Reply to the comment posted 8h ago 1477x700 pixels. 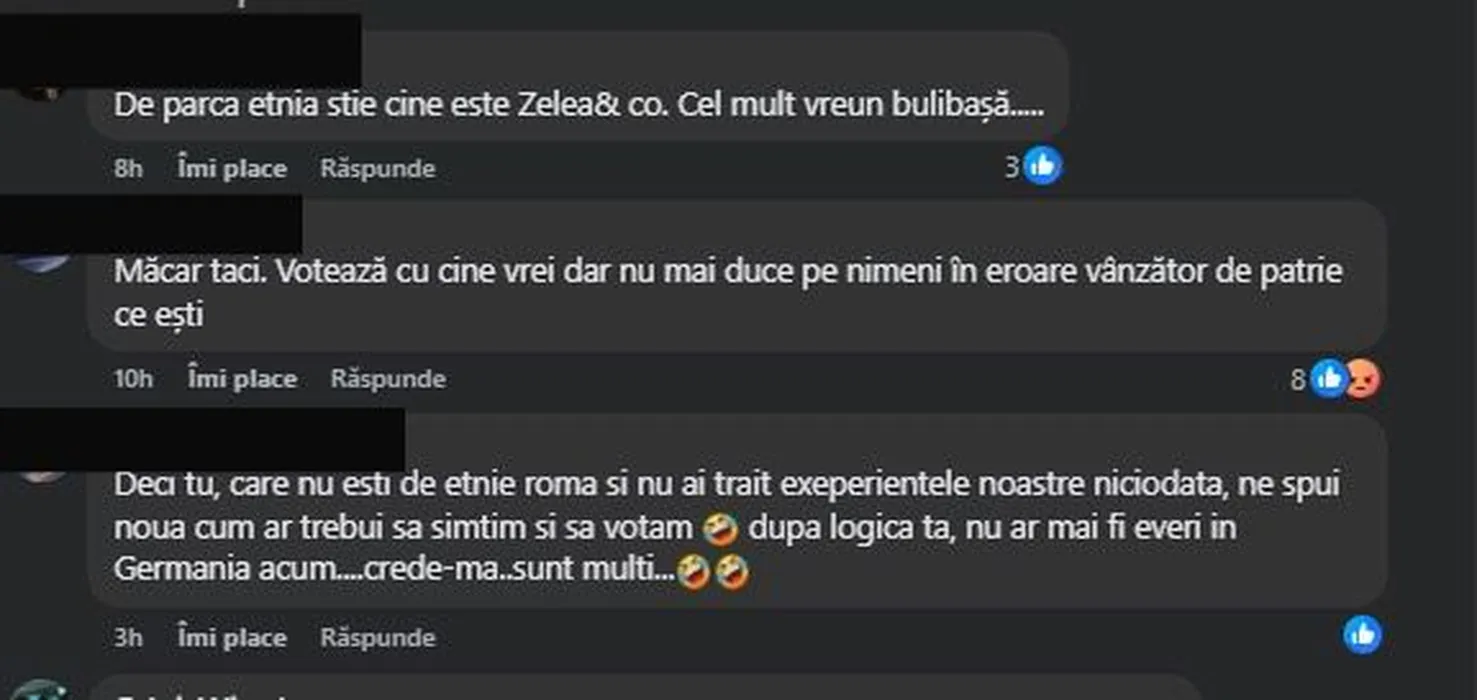pos(378,168)
